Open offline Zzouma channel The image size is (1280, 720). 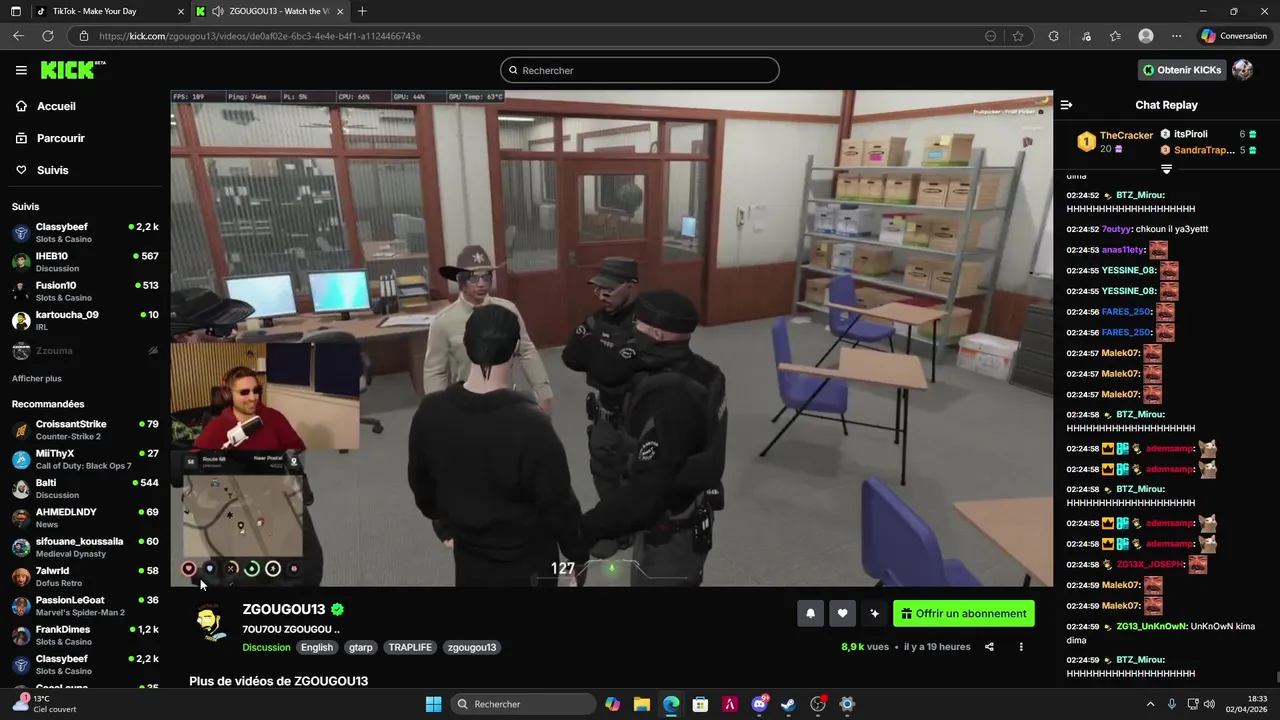85,351
